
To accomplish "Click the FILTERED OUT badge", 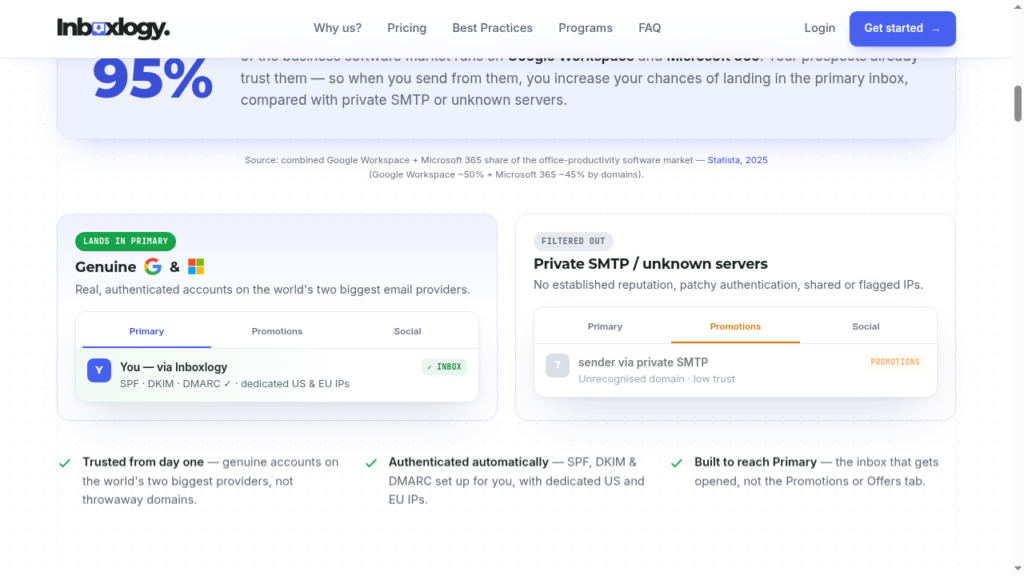I will (573, 241).
